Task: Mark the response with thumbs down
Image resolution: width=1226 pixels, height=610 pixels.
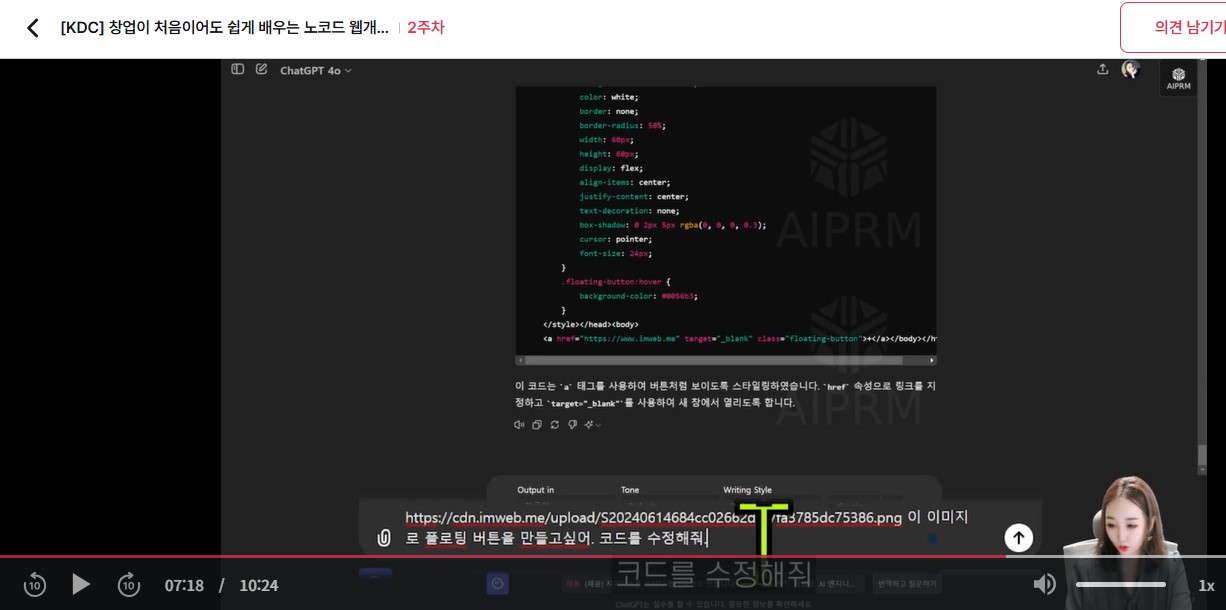Action: point(573,425)
